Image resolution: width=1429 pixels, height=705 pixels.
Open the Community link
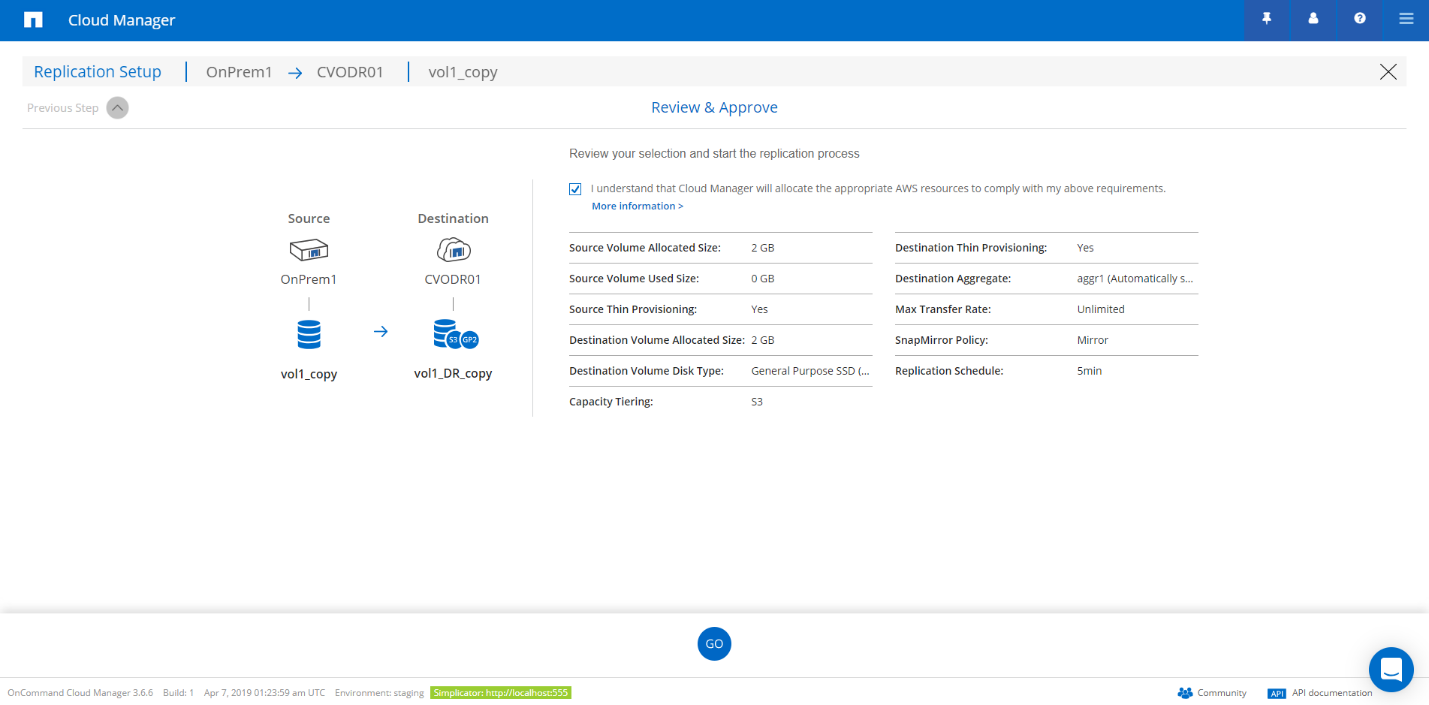click(x=1212, y=693)
